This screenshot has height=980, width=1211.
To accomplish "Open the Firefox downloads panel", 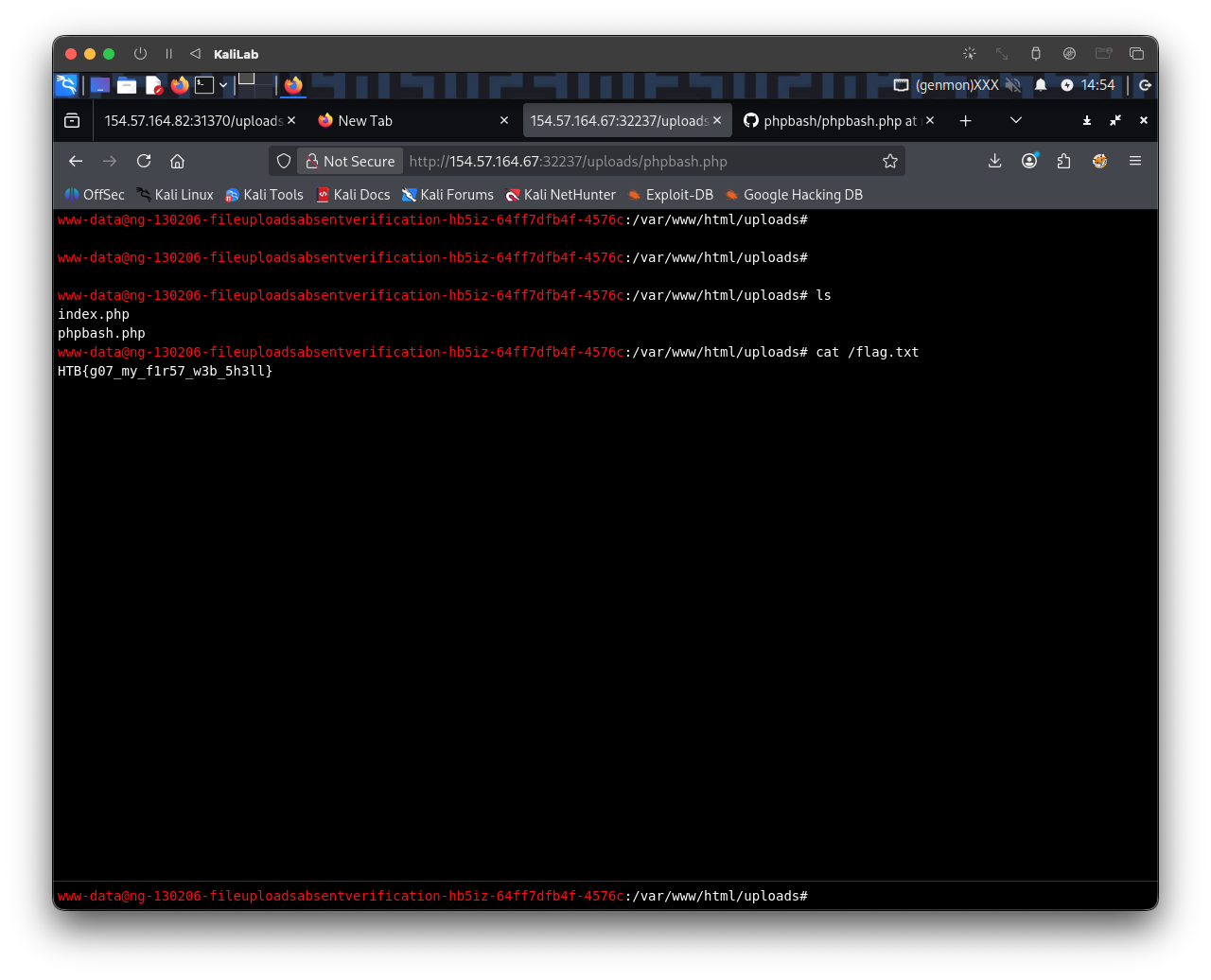I will point(994,161).
